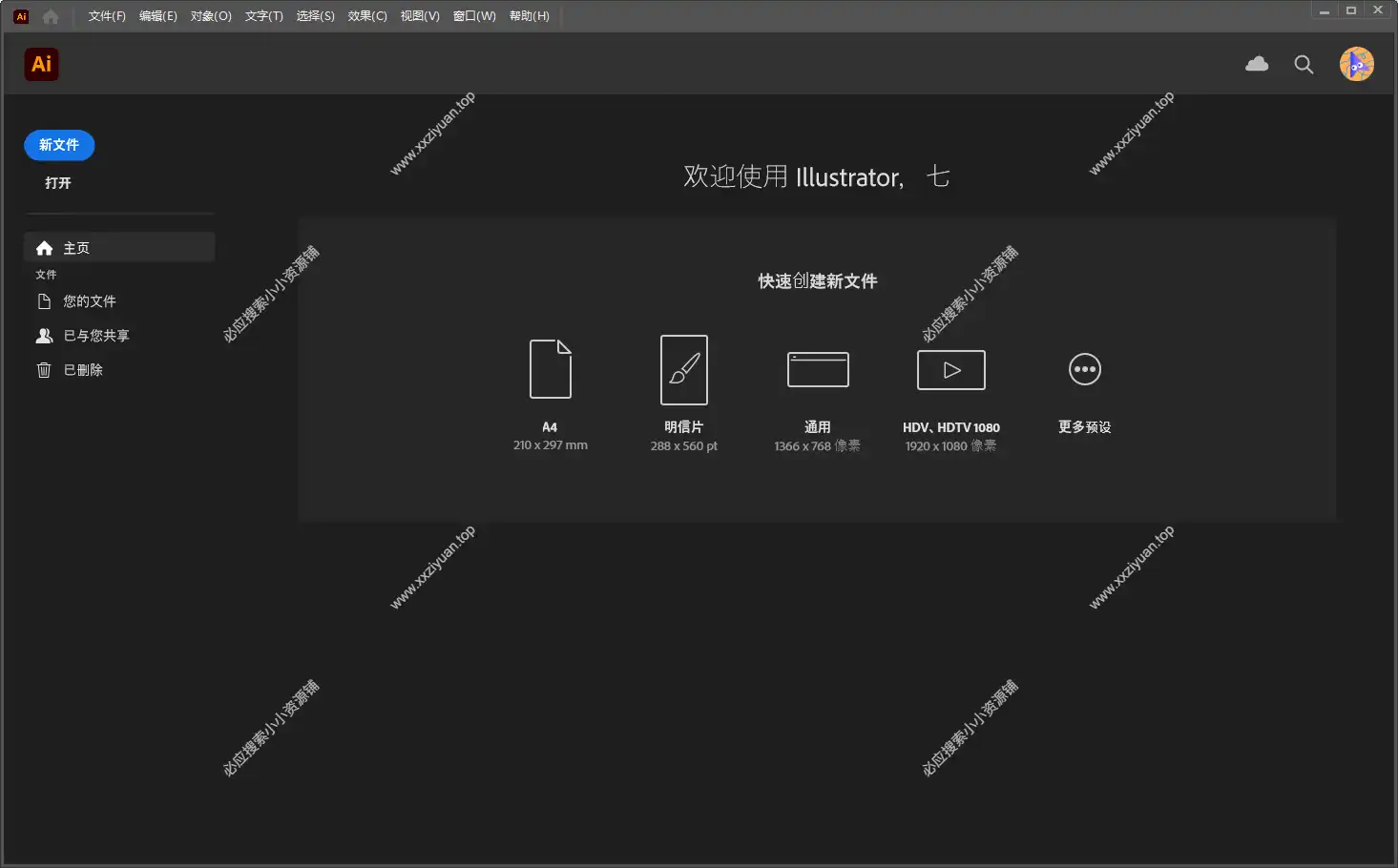Screen dimensions: 1398x868
Task: Open the 文件(F) menu
Action: click(107, 16)
